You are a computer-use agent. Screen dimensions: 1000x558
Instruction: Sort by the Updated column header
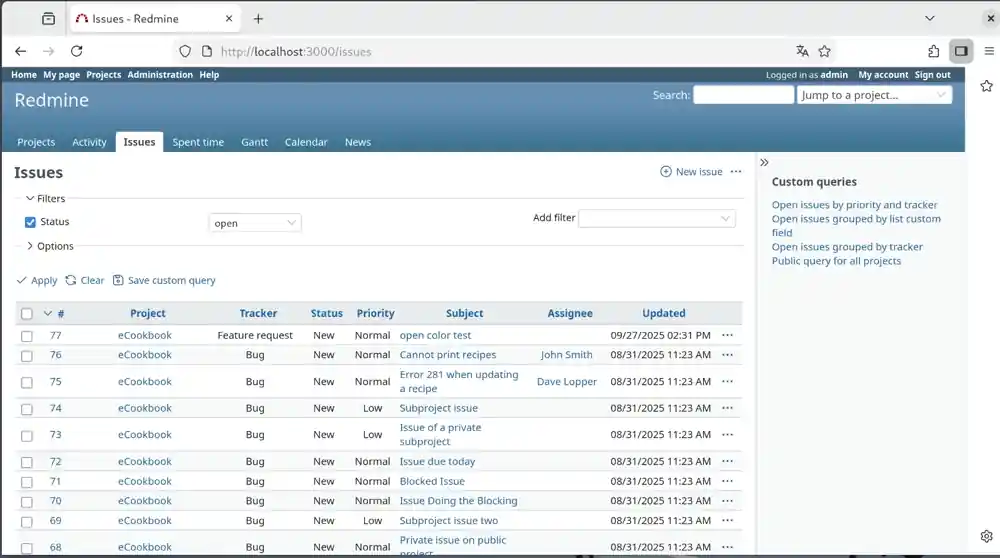[664, 313]
